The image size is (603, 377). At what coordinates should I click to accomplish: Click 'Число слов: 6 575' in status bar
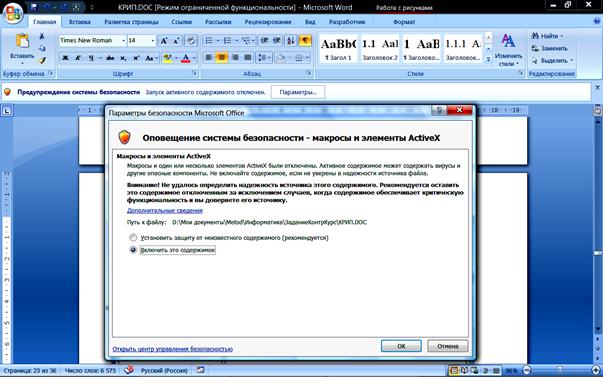pos(90,371)
